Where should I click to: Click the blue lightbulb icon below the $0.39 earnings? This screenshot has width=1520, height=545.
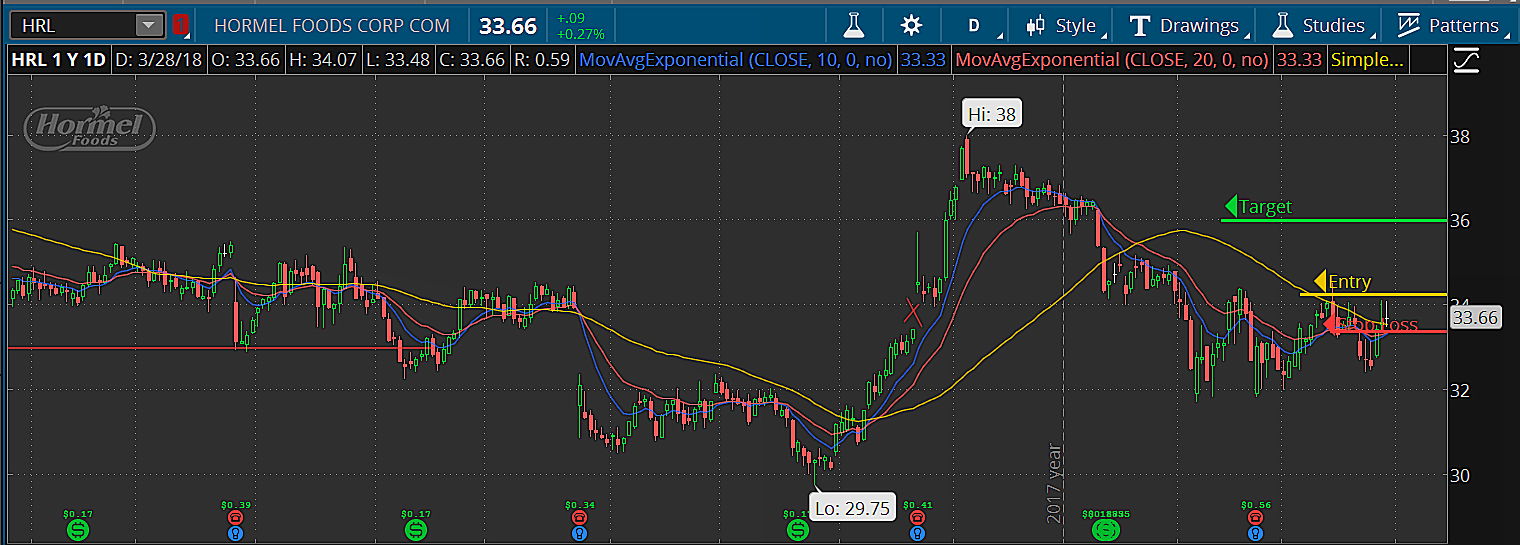(x=235, y=533)
